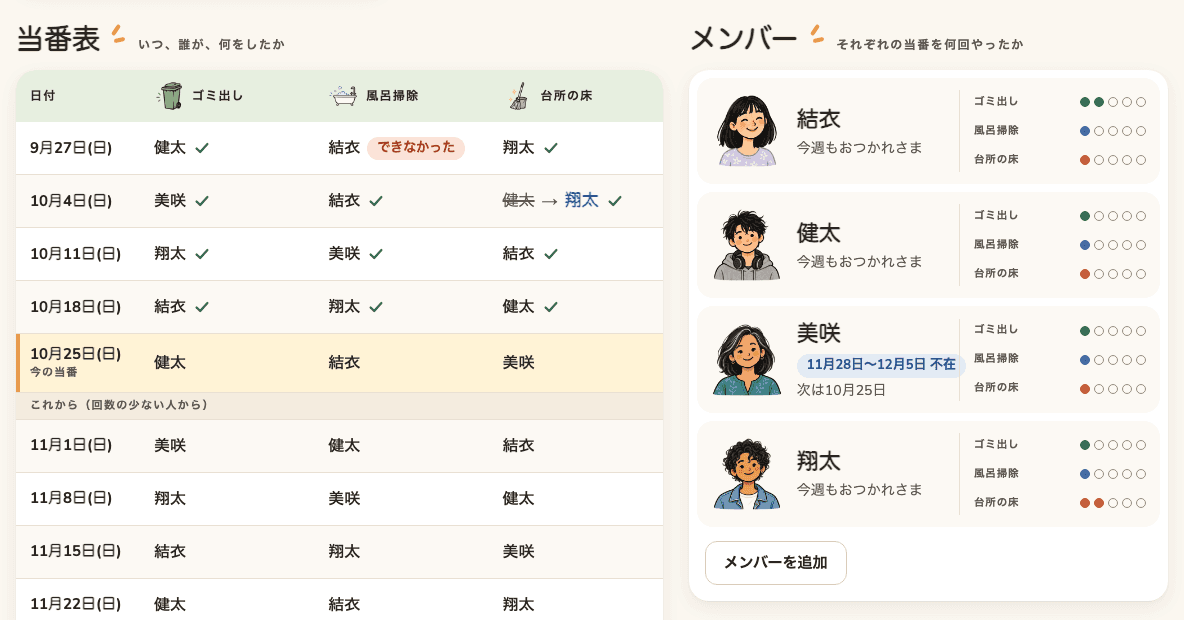Click the checkmark next to 翔太 on 10月11日

(x=202, y=254)
